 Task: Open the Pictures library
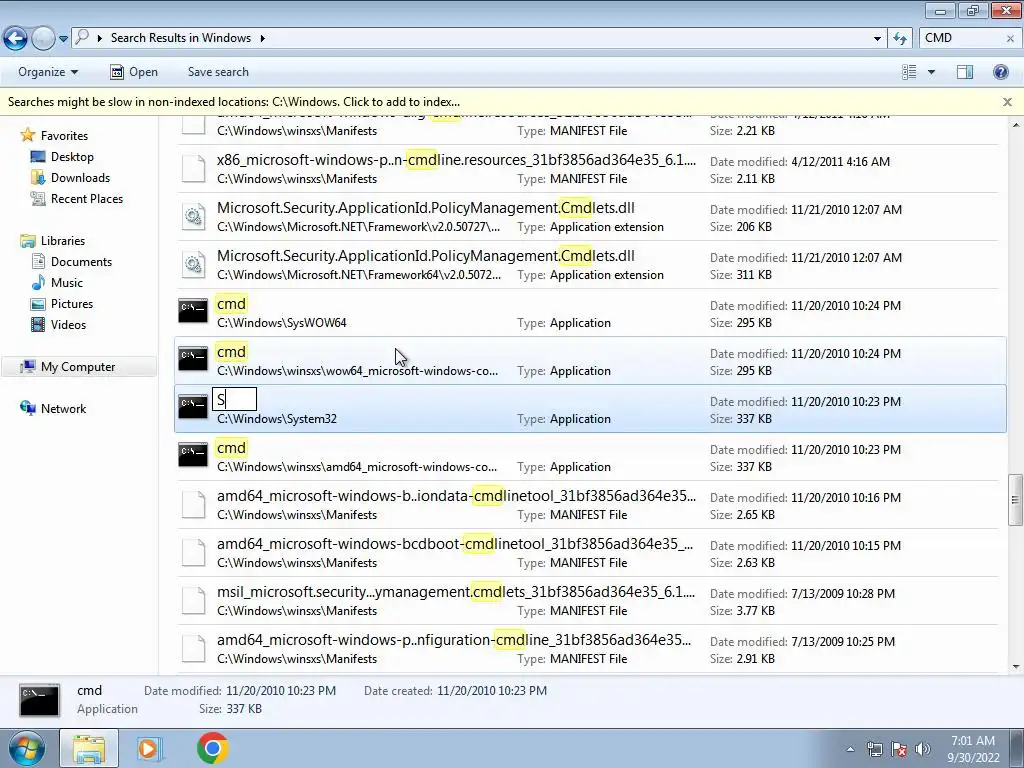(x=72, y=304)
